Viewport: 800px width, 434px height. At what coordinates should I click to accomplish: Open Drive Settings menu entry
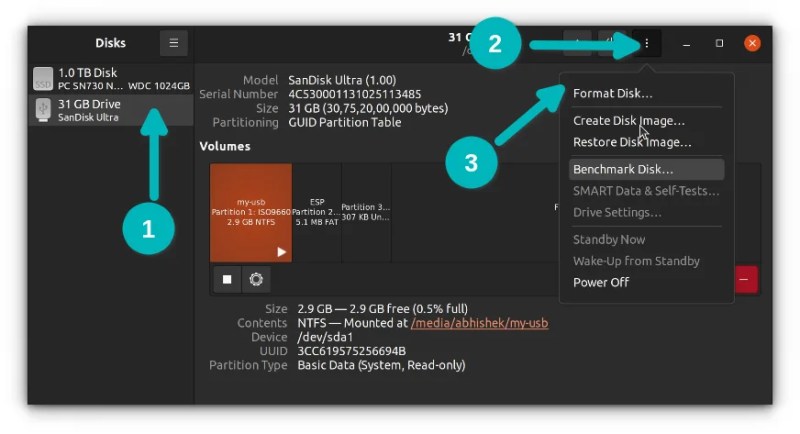point(616,212)
